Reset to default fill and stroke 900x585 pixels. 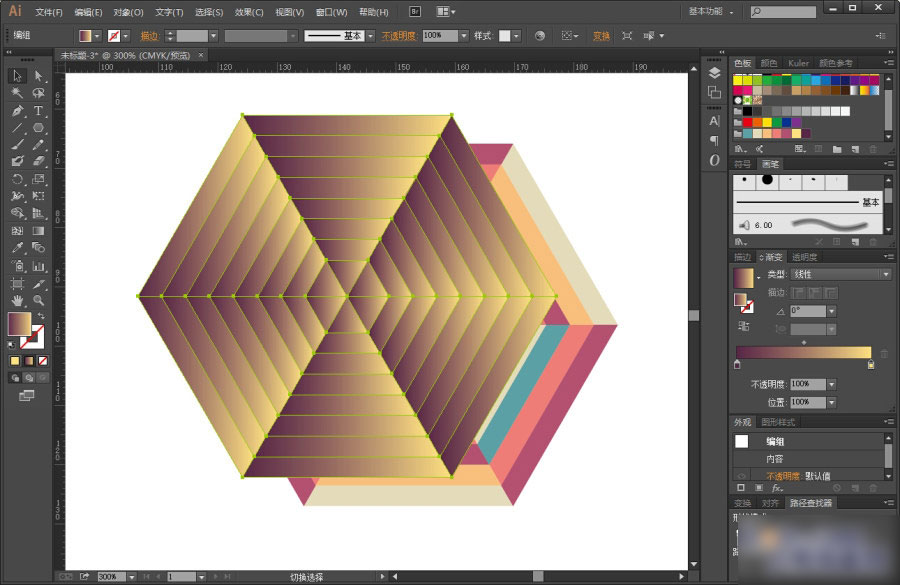12,345
